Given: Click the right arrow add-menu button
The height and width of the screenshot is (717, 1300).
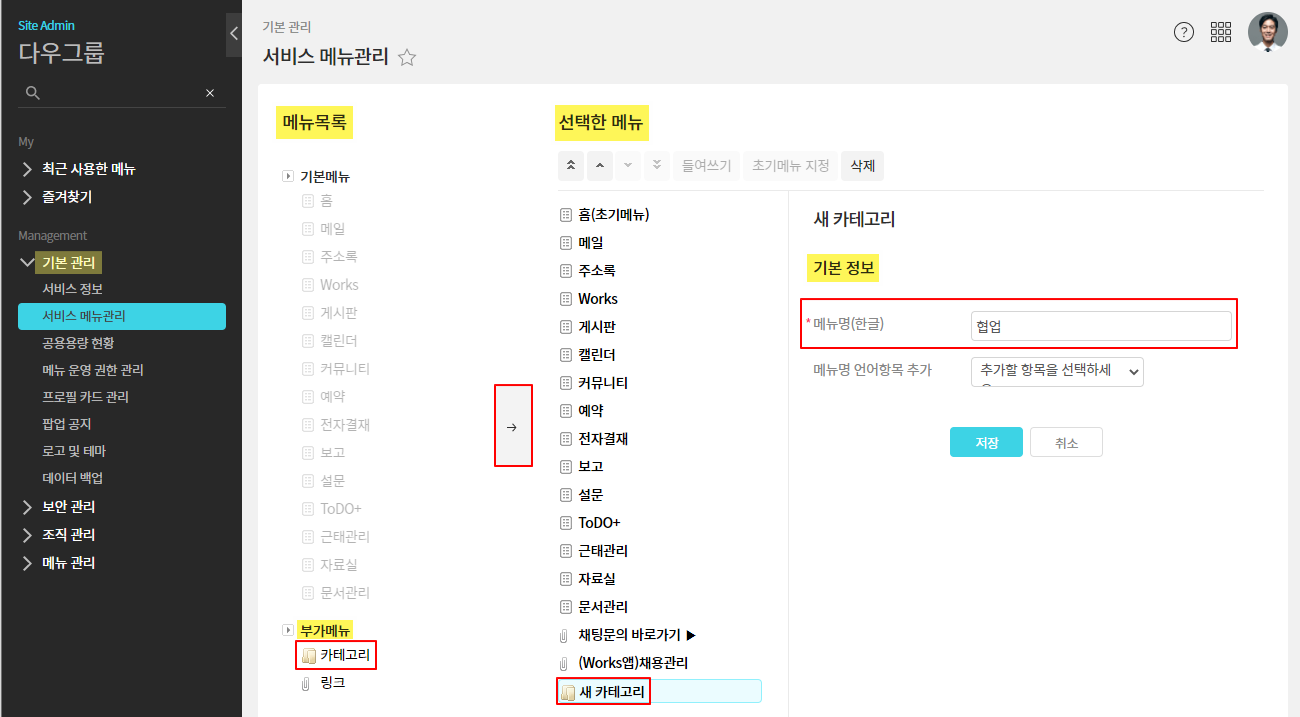Looking at the screenshot, I should pos(512,426).
